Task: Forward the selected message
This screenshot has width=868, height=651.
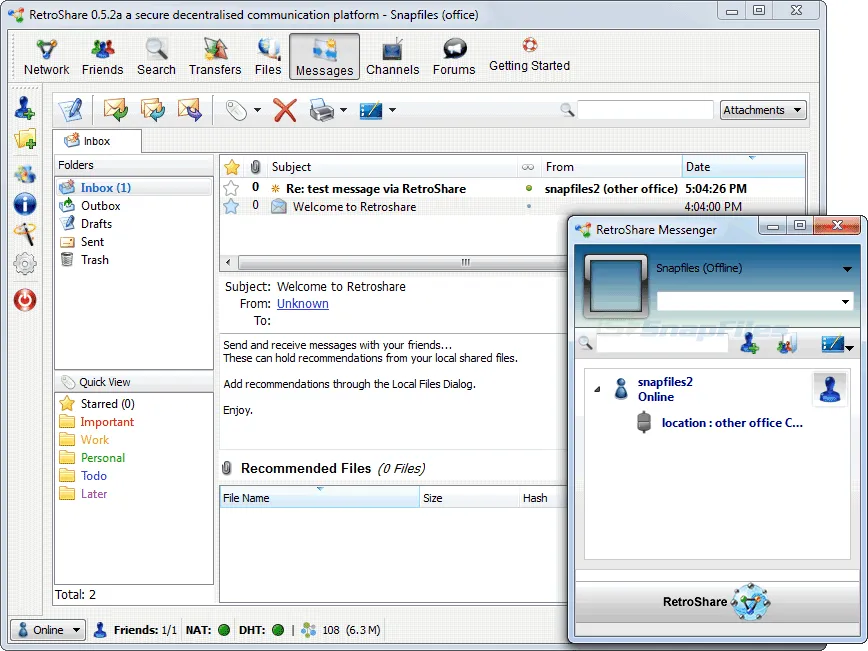Action: click(189, 110)
